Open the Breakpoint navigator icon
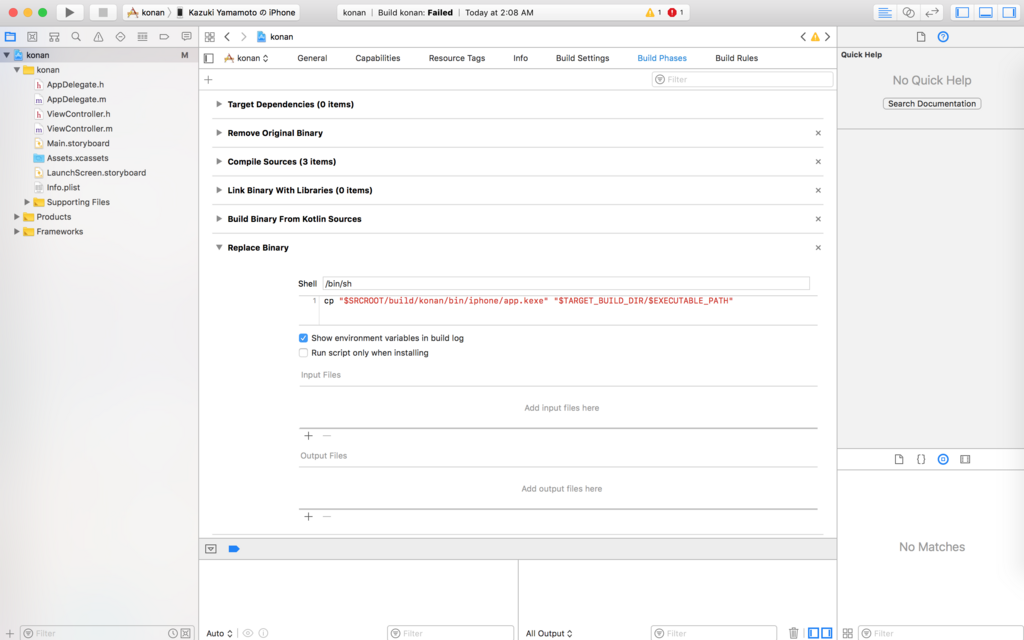The height and width of the screenshot is (640, 1024). point(164,37)
